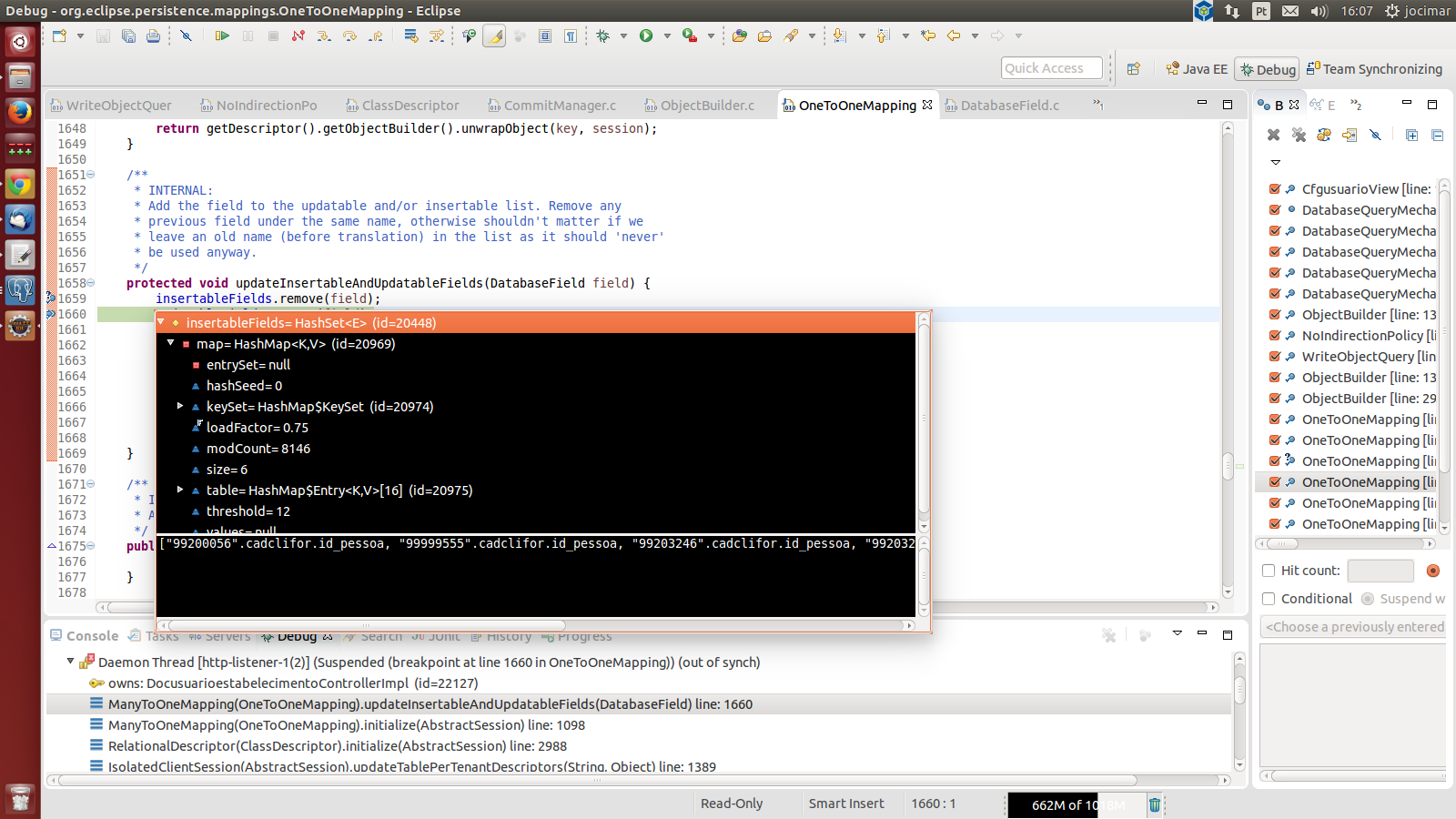The height and width of the screenshot is (819, 1456).
Task: Click Remove All Breakpoints icon
Action: tap(1299, 135)
